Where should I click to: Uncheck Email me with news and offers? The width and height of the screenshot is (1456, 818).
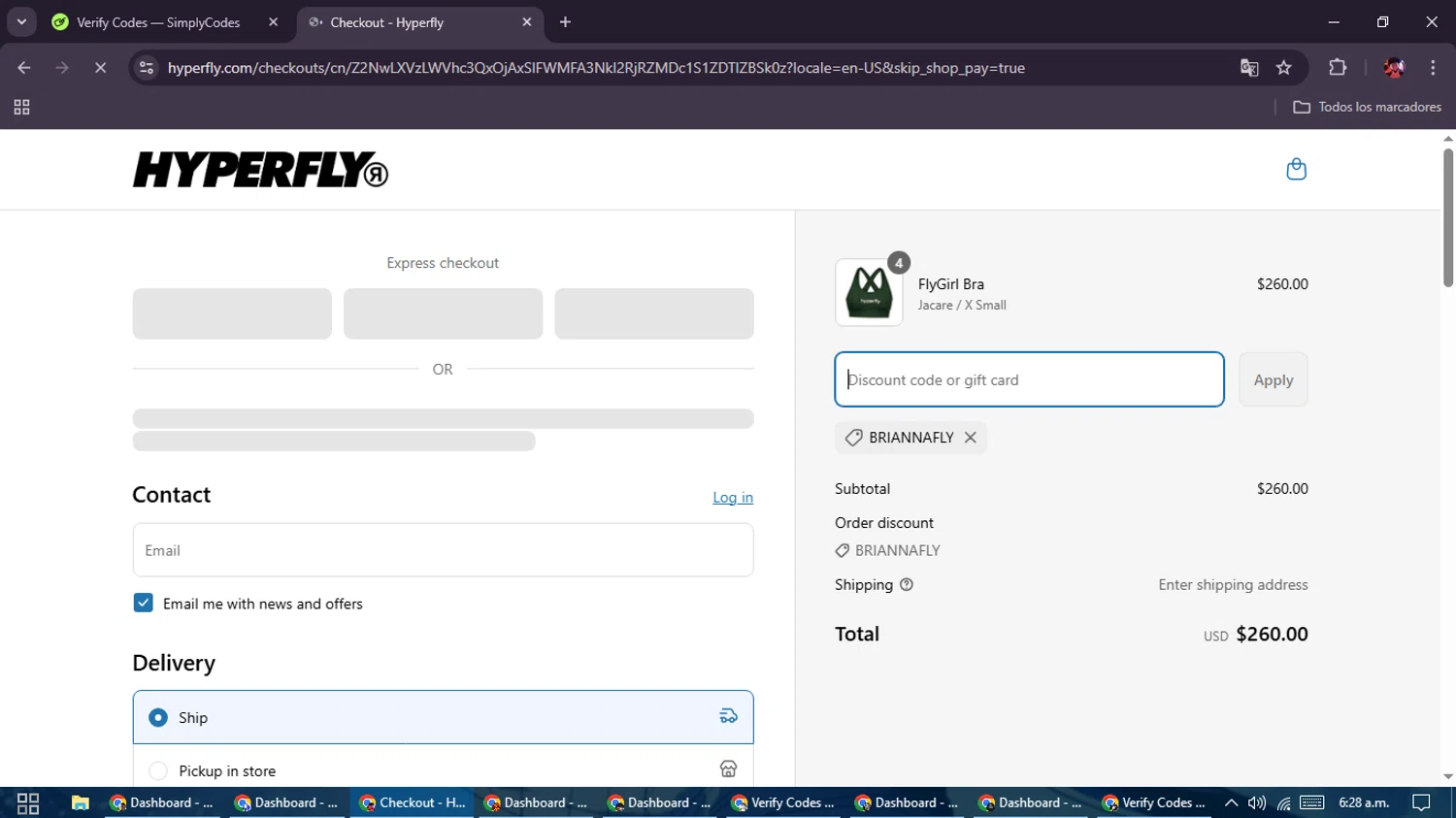click(143, 603)
